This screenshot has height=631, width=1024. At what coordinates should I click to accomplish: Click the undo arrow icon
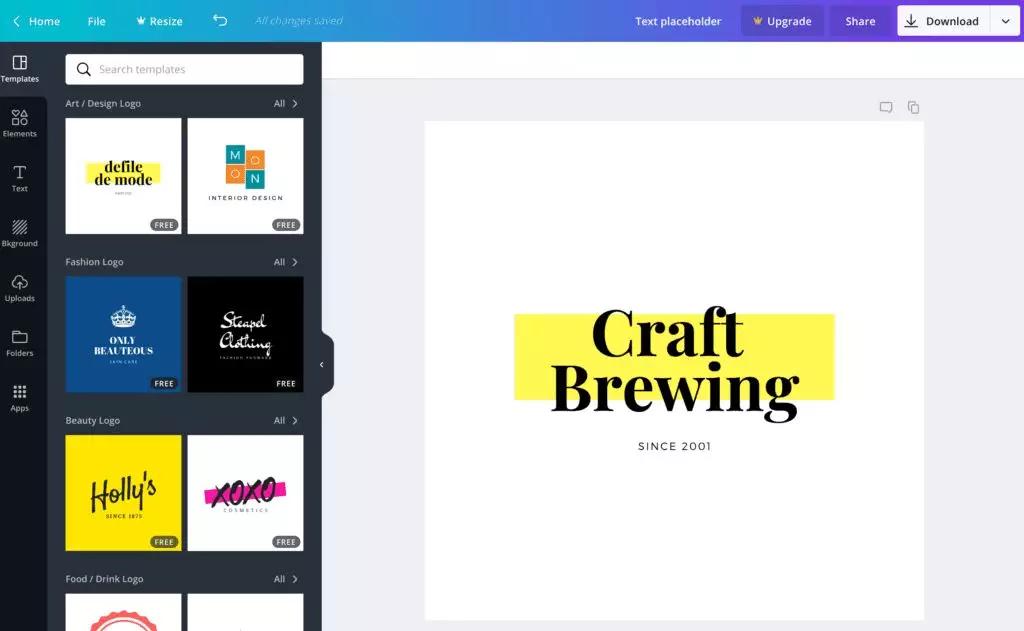click(x=220, y=20)
